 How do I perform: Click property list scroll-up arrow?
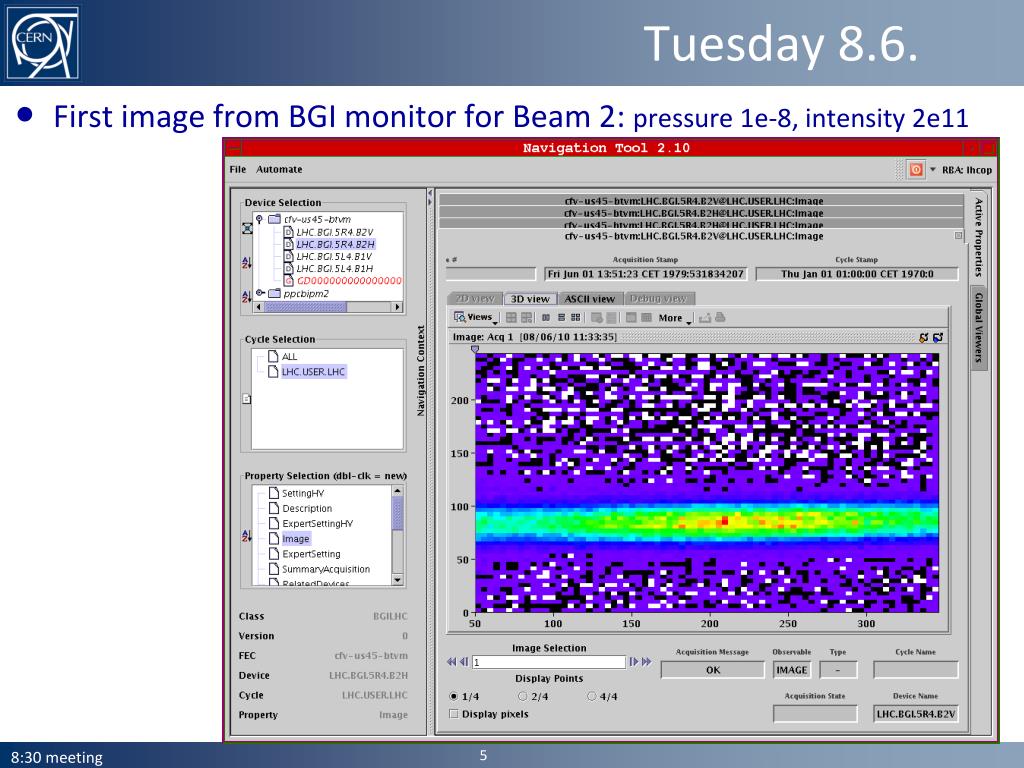click(x=397, y=490)
